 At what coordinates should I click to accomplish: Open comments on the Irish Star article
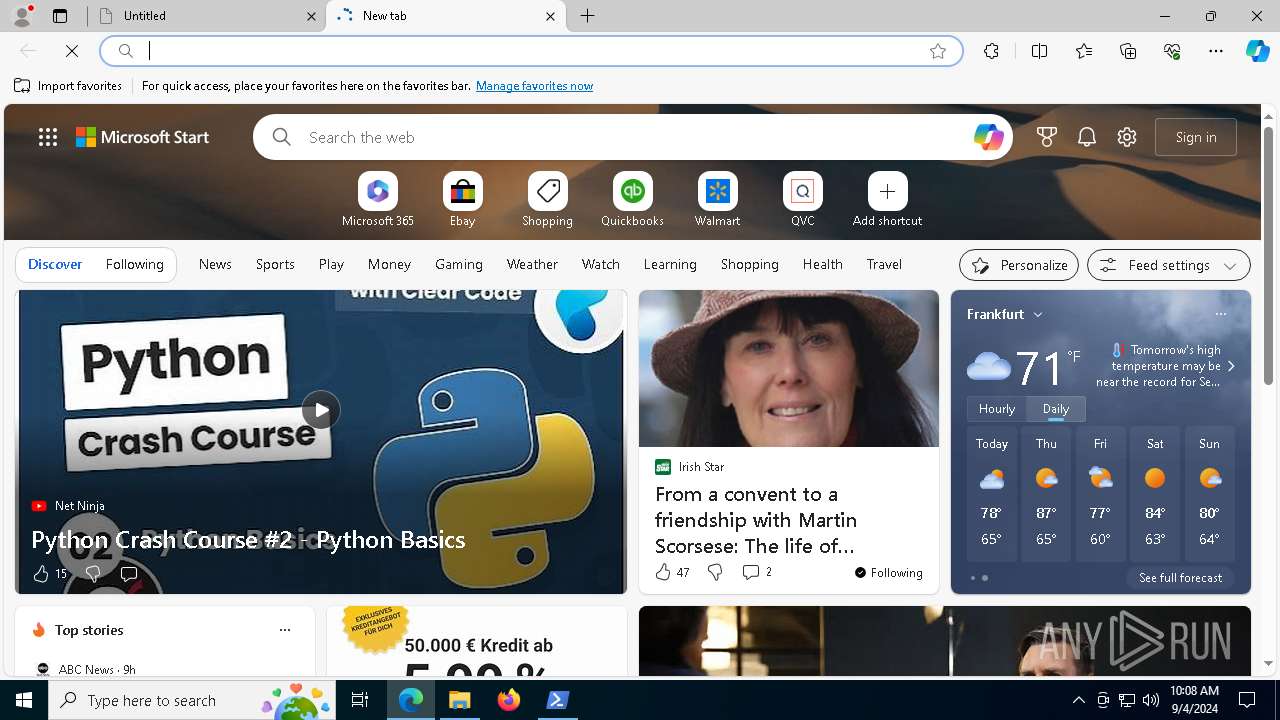click(756, 572)
